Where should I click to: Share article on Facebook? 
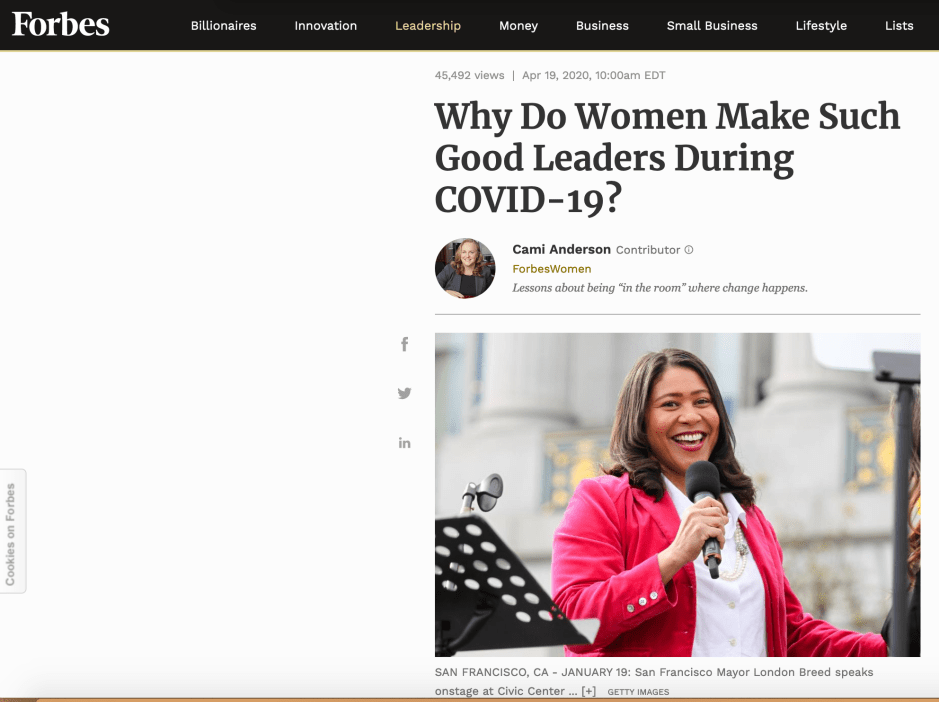point(404,344)
